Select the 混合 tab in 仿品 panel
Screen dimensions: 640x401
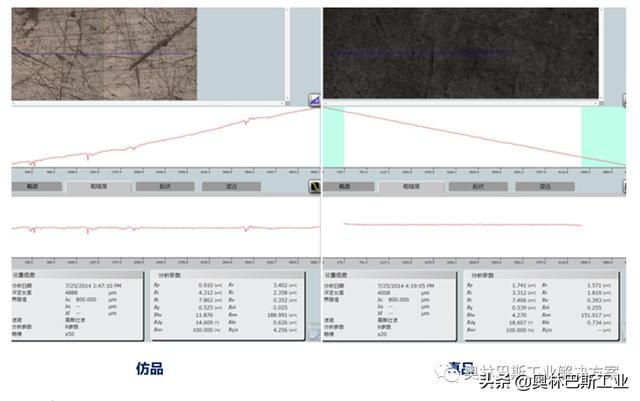point(231,187)
